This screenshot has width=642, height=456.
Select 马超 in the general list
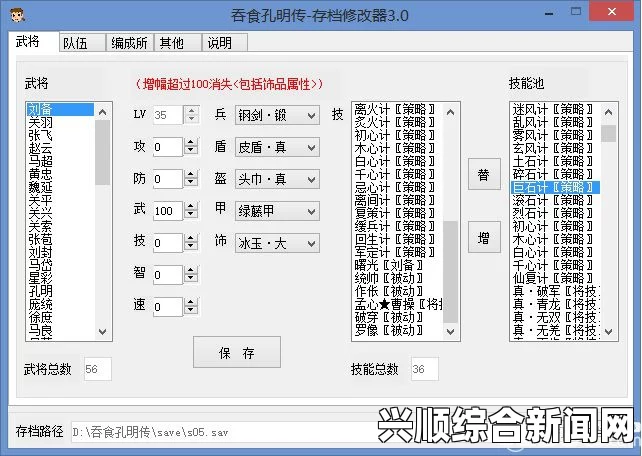point(61,161)
